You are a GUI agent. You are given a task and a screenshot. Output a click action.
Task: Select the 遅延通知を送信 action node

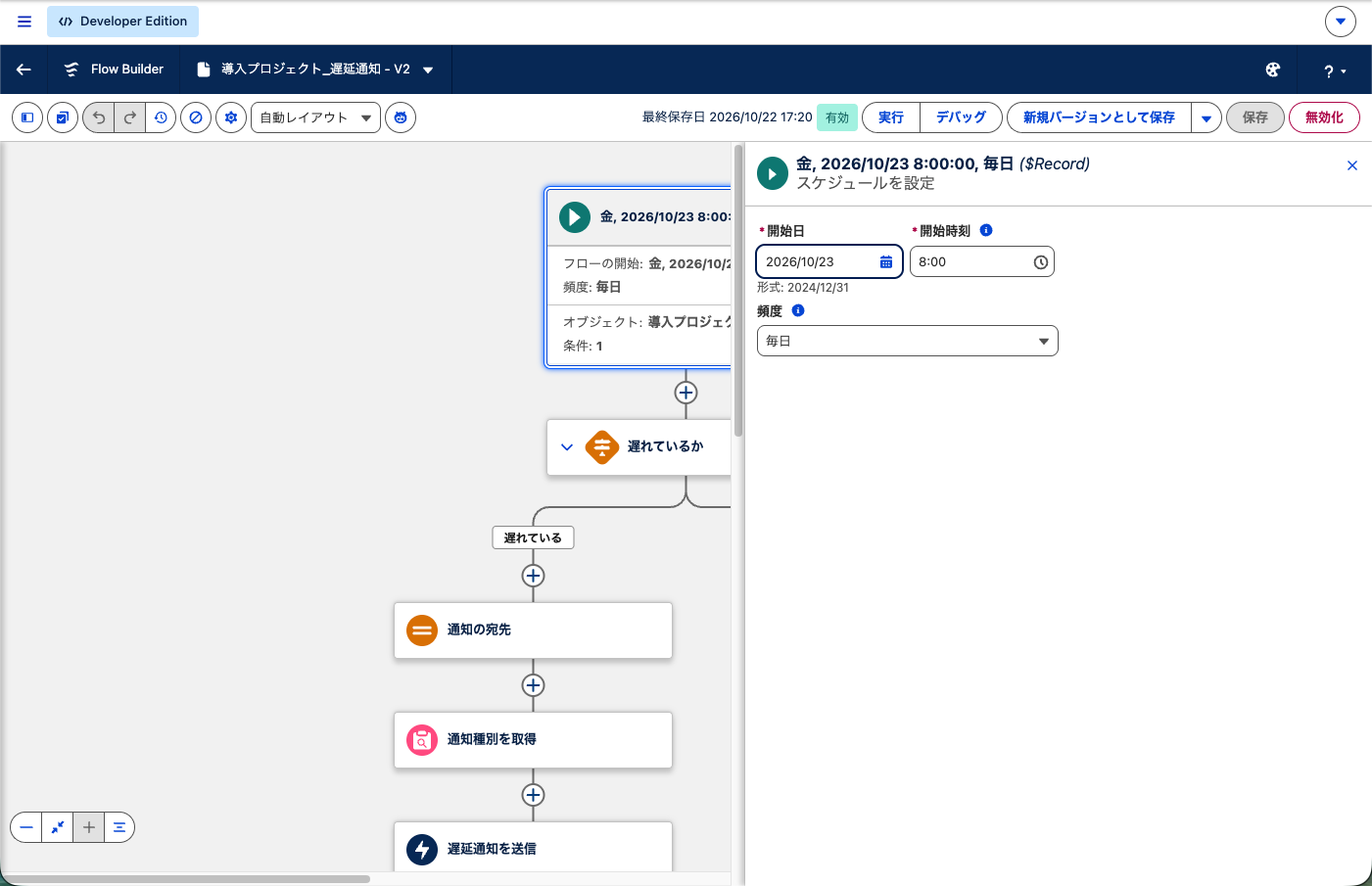pos(533,848)
